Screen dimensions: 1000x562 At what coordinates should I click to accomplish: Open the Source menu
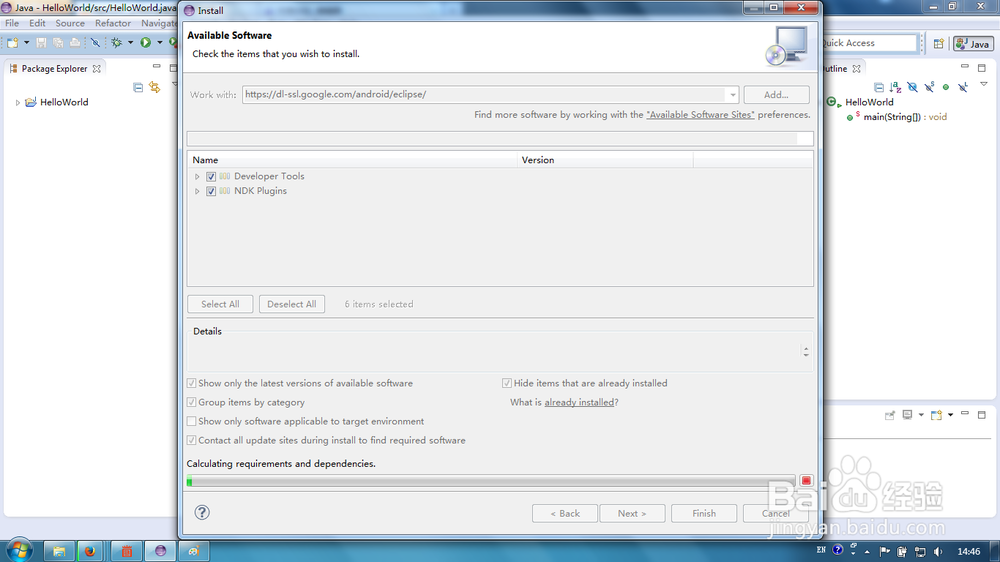(x=70, y=23)
